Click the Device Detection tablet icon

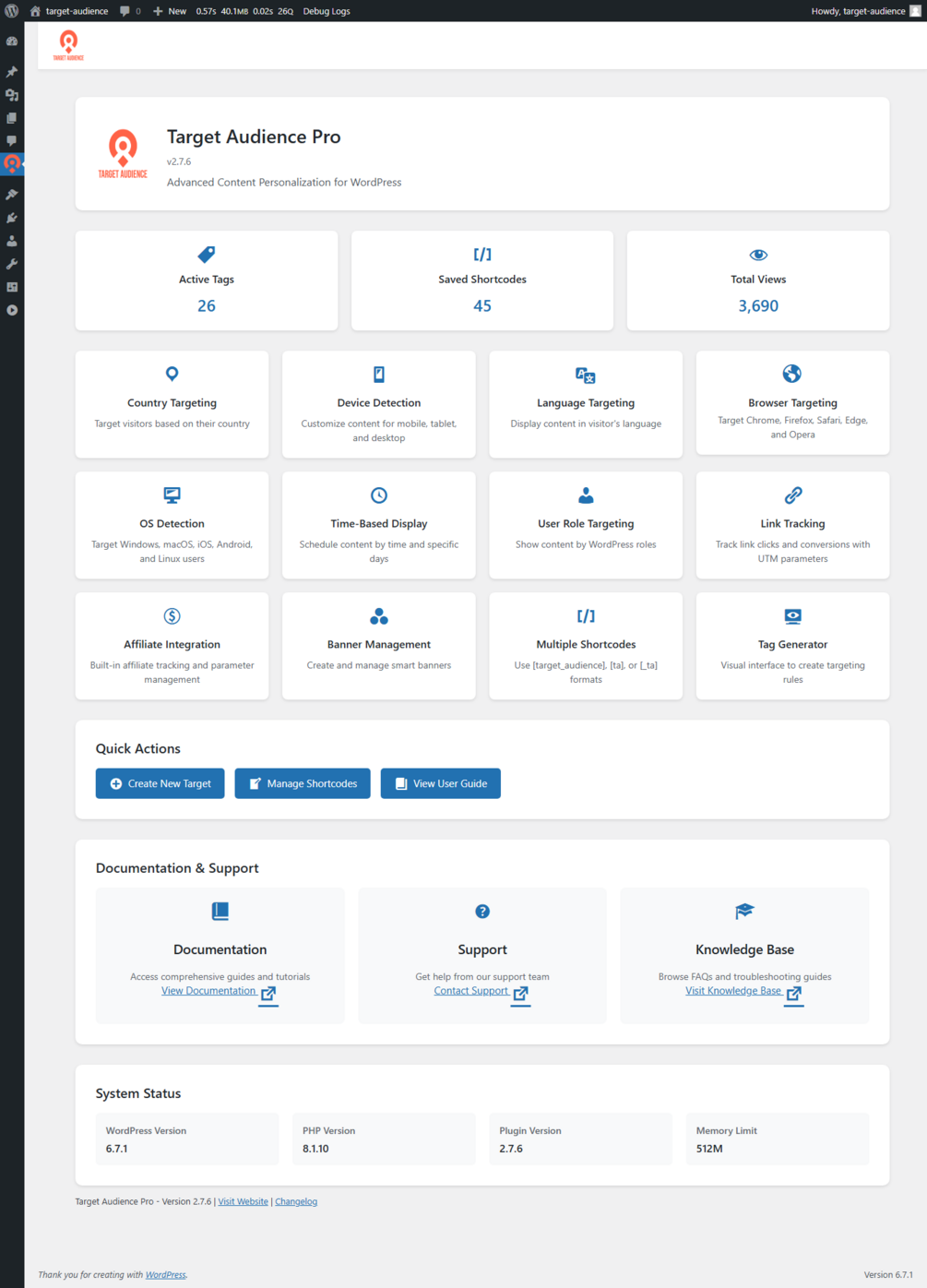point(379,374)
